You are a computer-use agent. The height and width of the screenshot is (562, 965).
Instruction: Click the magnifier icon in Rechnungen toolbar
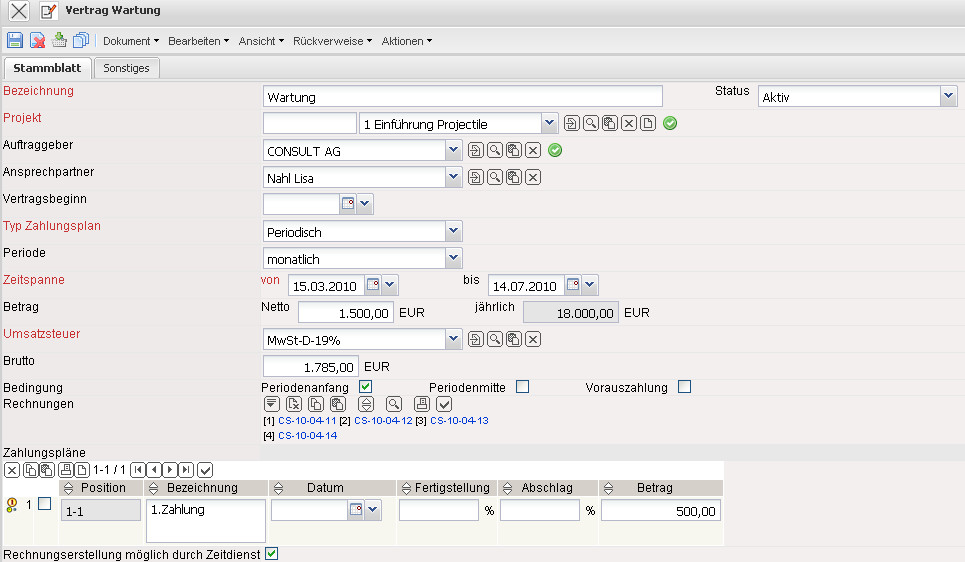394,404
